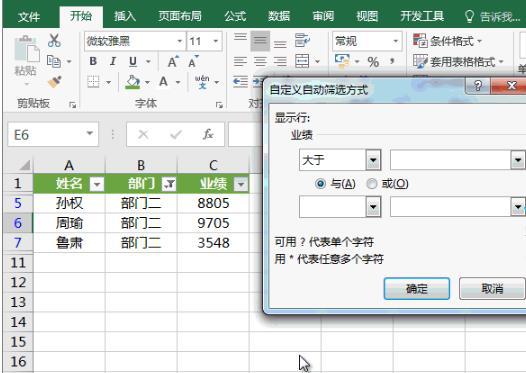The image size is (526, 373).
Task: Open the 常规 number format dropdown
Action: [396, 41]
